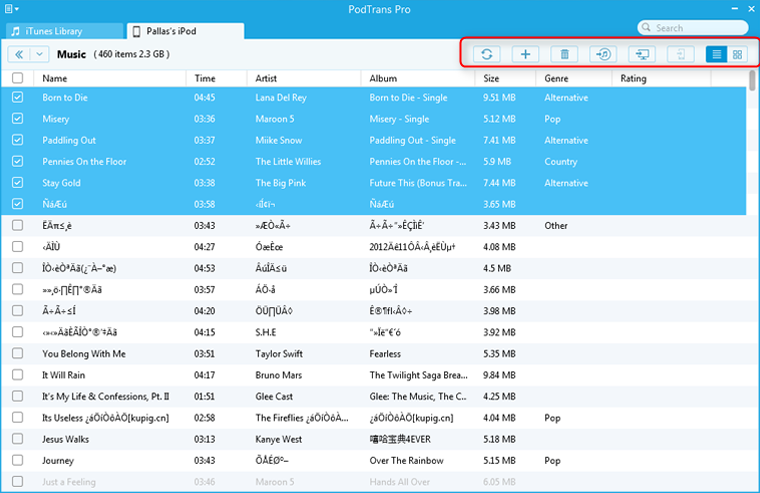Open the app menu dropdown in title bar
The height and width of the screenshot is (493, 760).
(x=10, y=8)
